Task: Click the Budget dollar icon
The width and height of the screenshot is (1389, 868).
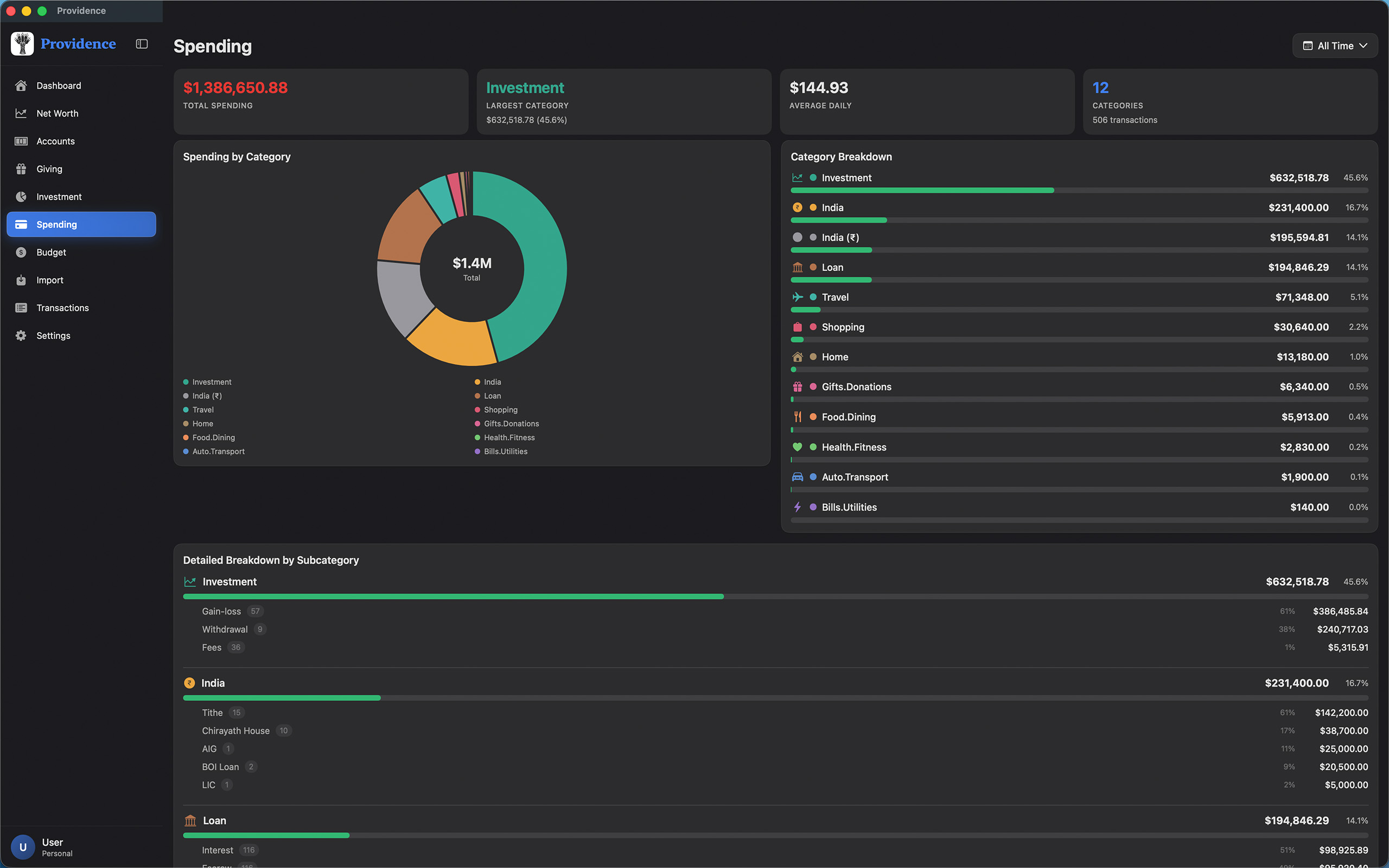Action: tap(21, 253)
